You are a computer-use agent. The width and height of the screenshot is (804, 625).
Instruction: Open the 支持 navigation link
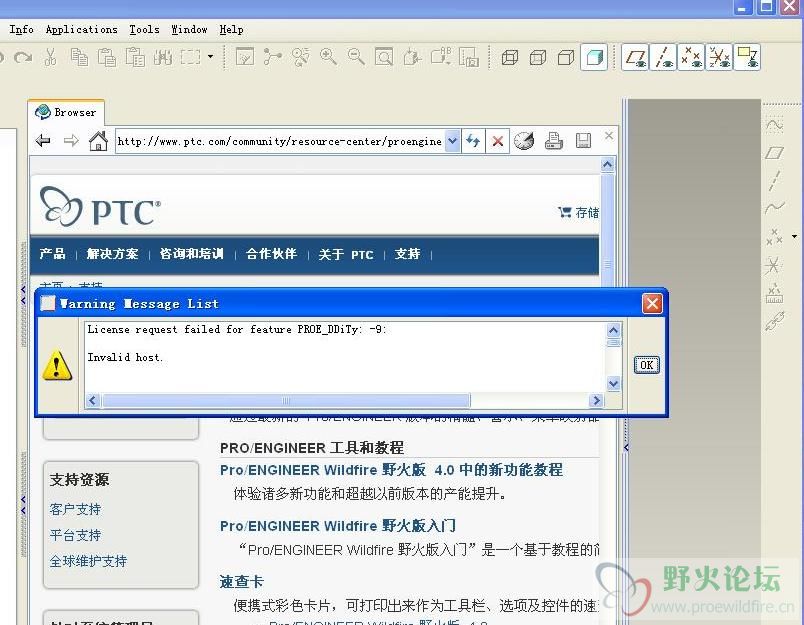click(x=408, y=254)
